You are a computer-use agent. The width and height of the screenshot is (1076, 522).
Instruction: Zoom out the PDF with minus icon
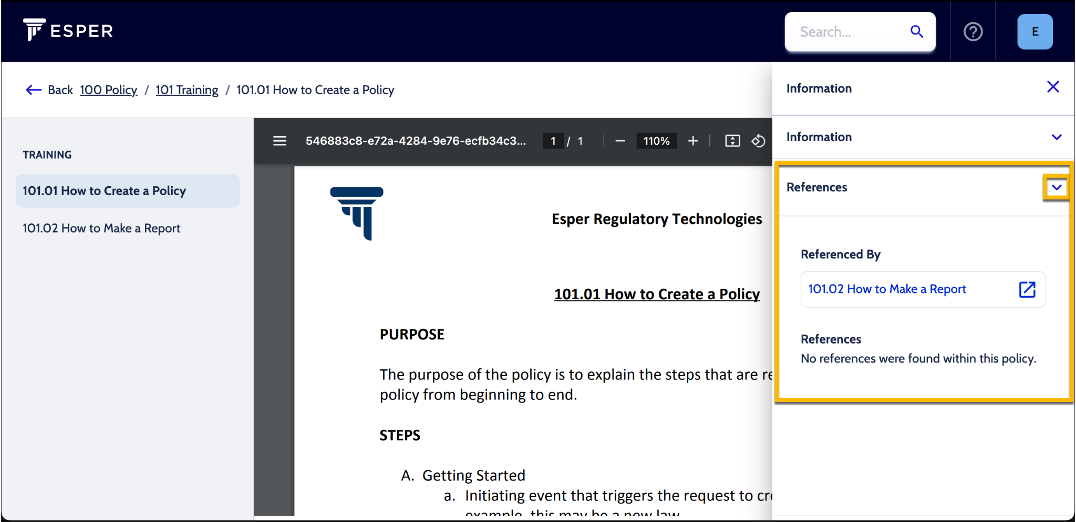pyautogui.click(x=620, y=141)
